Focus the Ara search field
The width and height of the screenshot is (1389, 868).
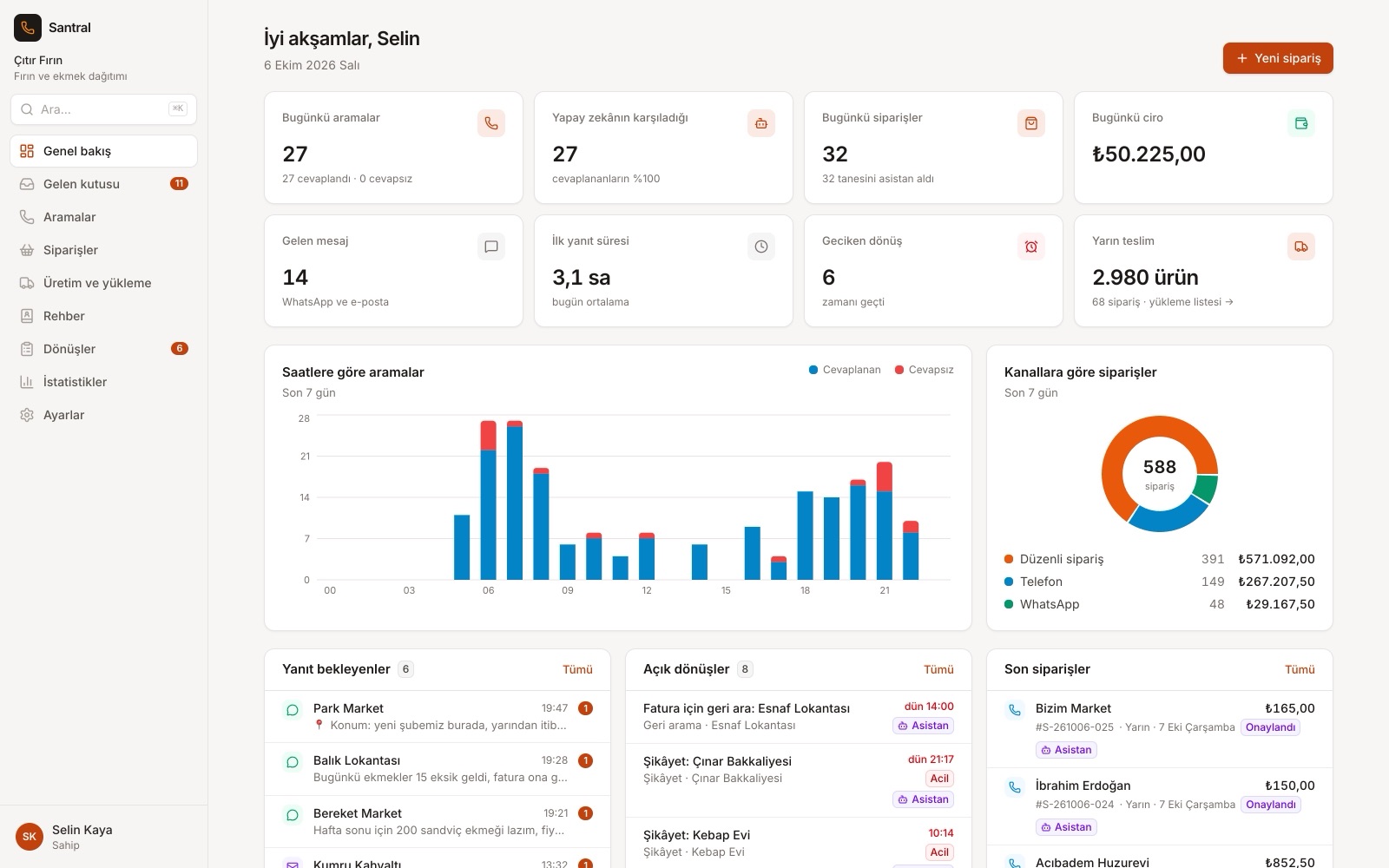coord(104,109)
